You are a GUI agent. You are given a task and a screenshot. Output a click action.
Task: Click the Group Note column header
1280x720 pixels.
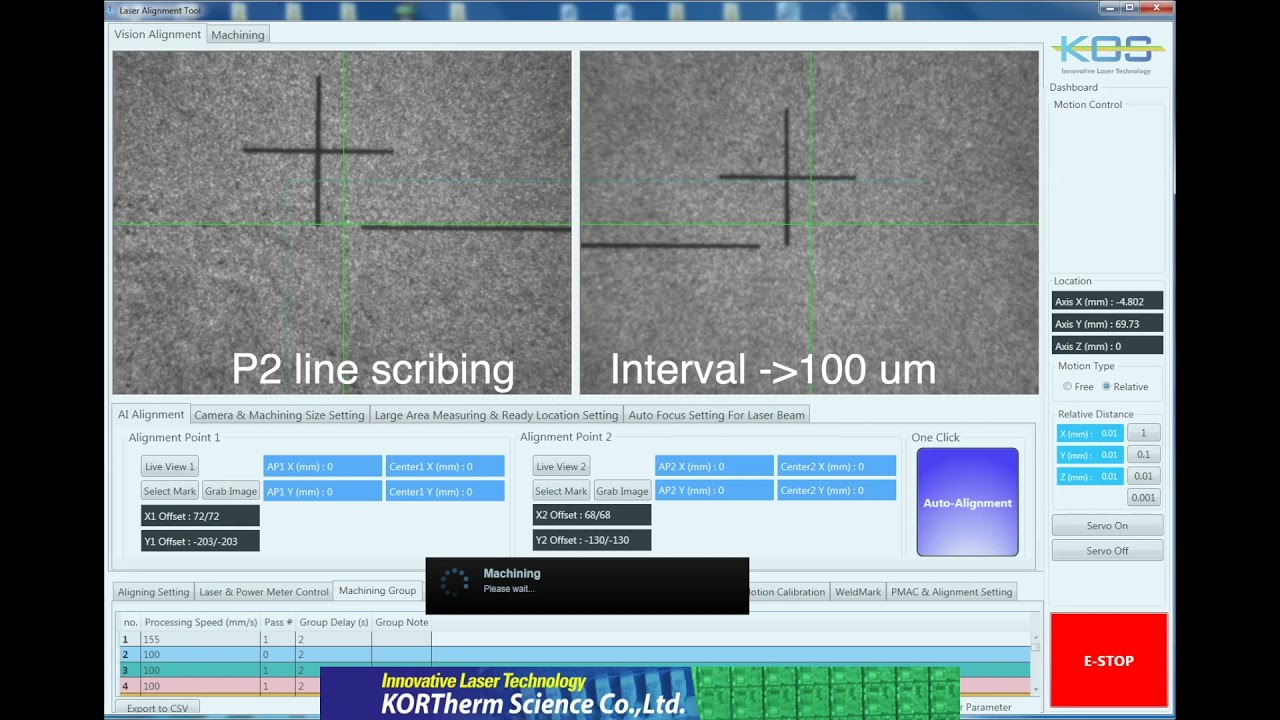point(402,622)
